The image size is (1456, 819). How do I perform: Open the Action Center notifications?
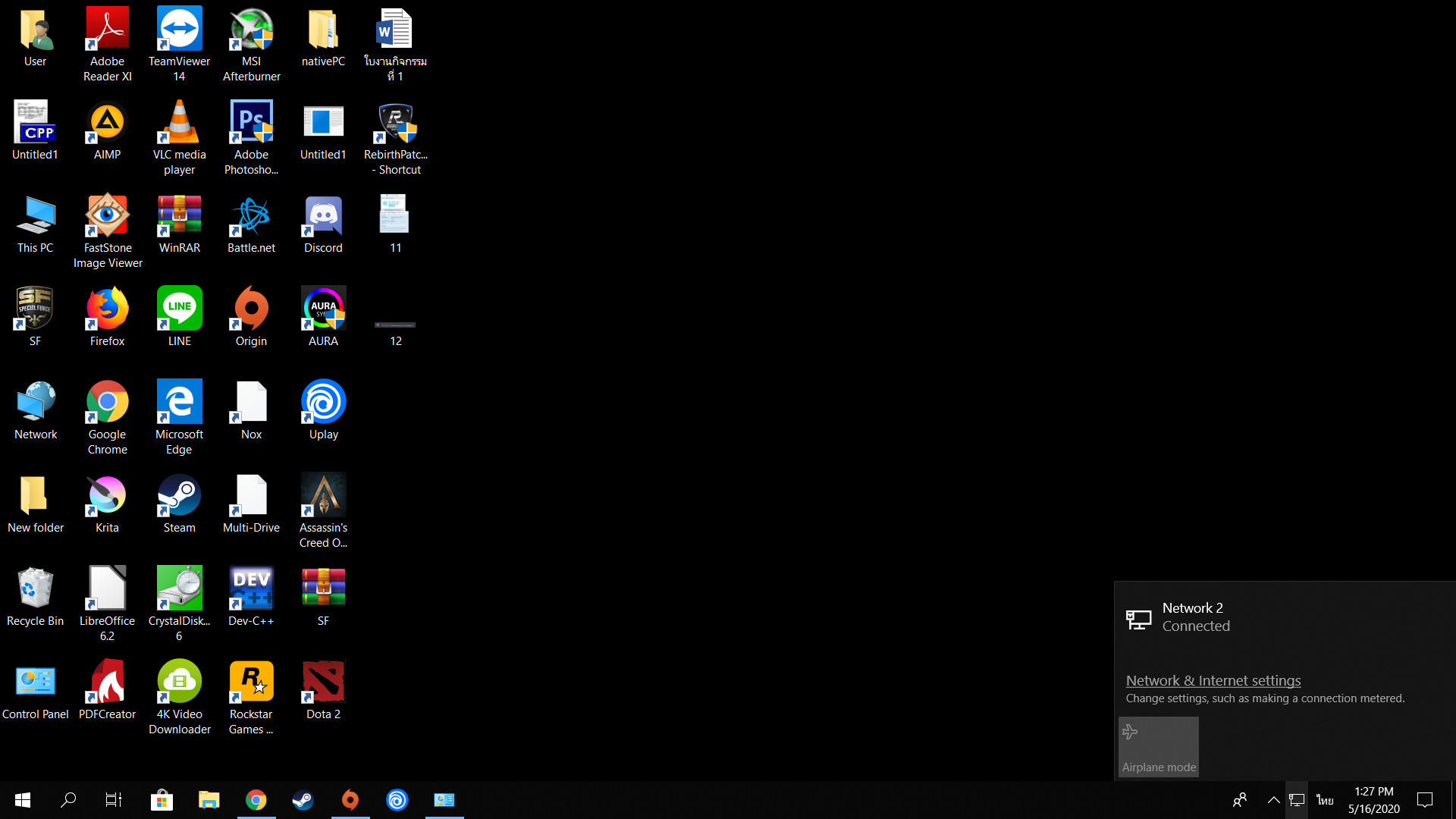[1425, 800]
